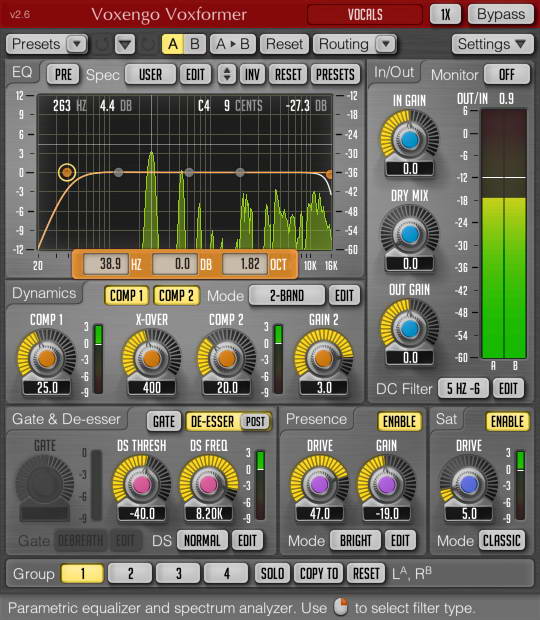The height and width of the screenshot is (620, 540).
Task: Switch to Group 2
Action: [130, 573]
